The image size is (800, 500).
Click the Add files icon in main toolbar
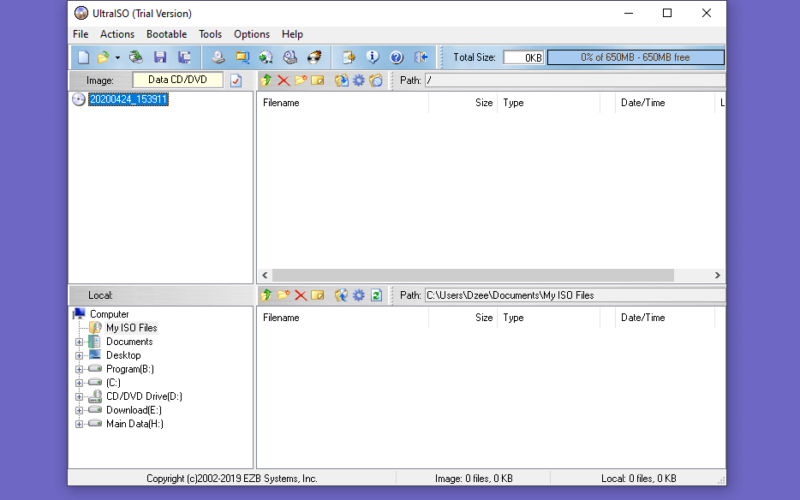[x=348, y=57]
